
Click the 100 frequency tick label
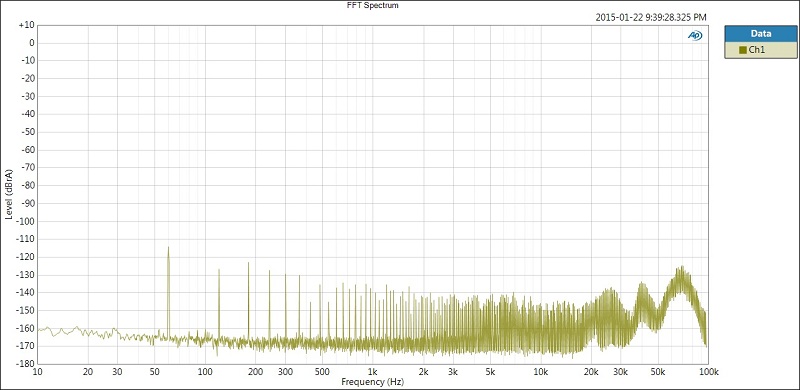click(x=205, y=371)
